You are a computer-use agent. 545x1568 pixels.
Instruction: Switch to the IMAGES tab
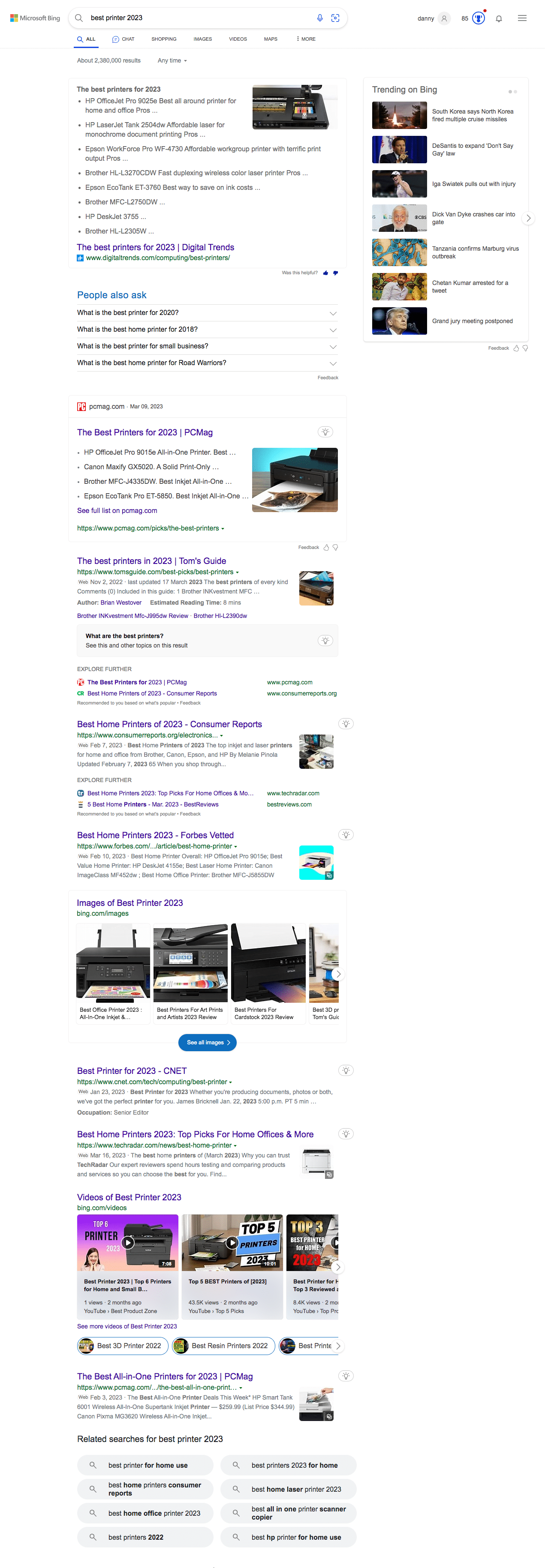click(203, 39)
